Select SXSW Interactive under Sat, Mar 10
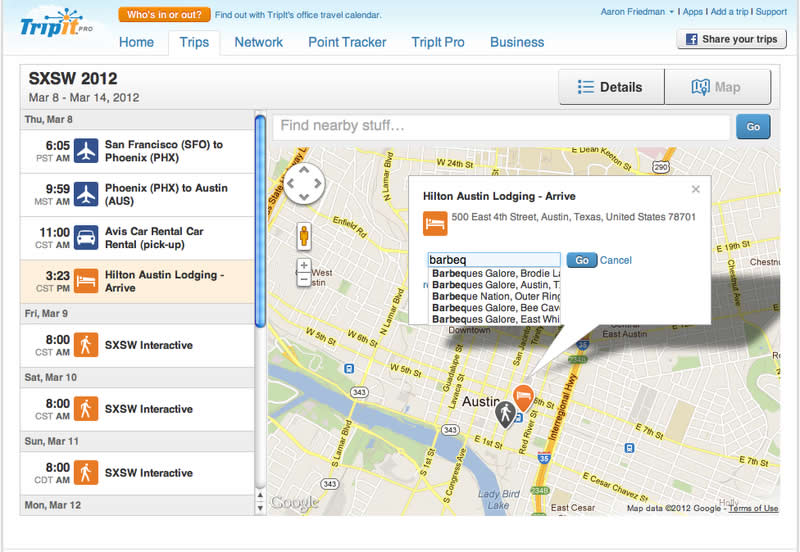The width and height of the screenshot is (800, 552). [x=137, y=409]
